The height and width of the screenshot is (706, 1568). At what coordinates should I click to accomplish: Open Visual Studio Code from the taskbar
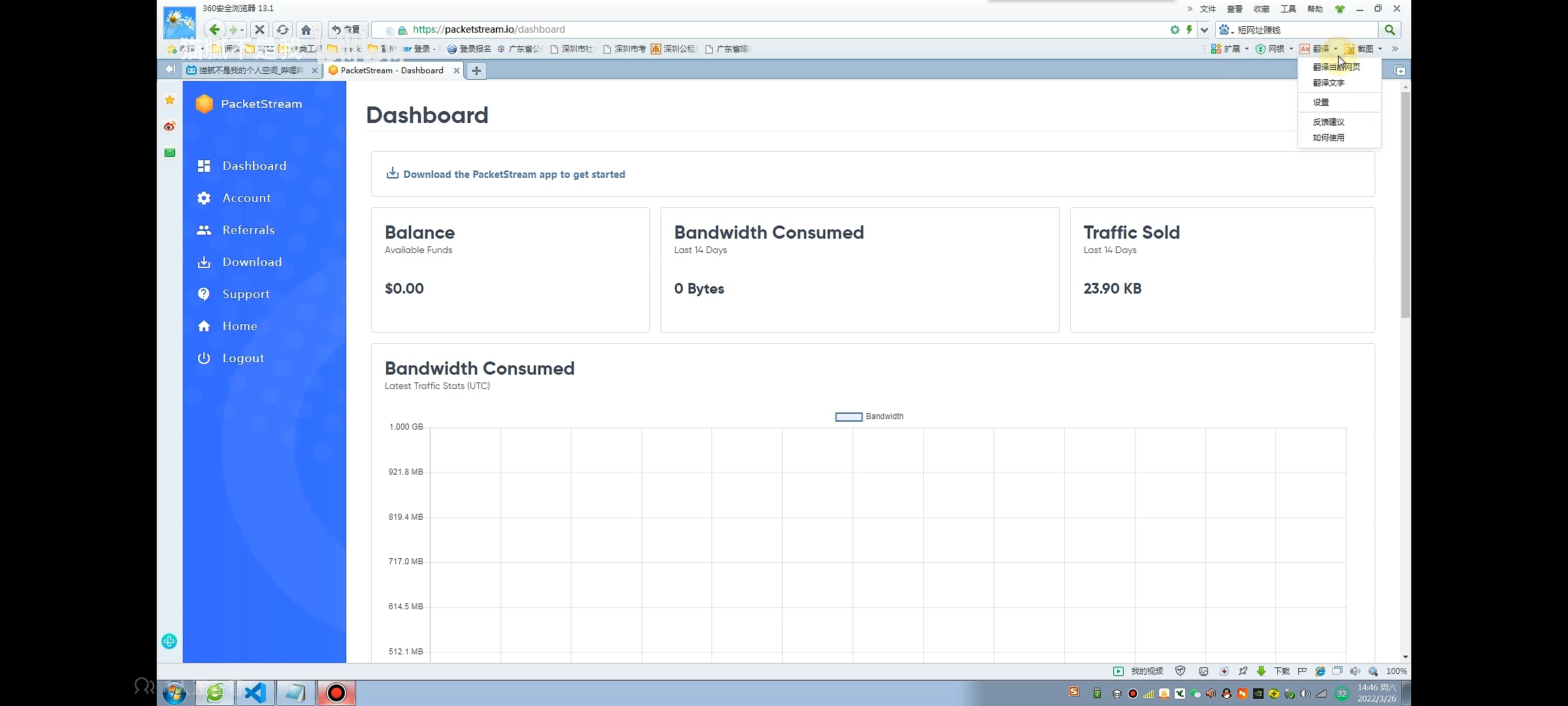point(255,693)
